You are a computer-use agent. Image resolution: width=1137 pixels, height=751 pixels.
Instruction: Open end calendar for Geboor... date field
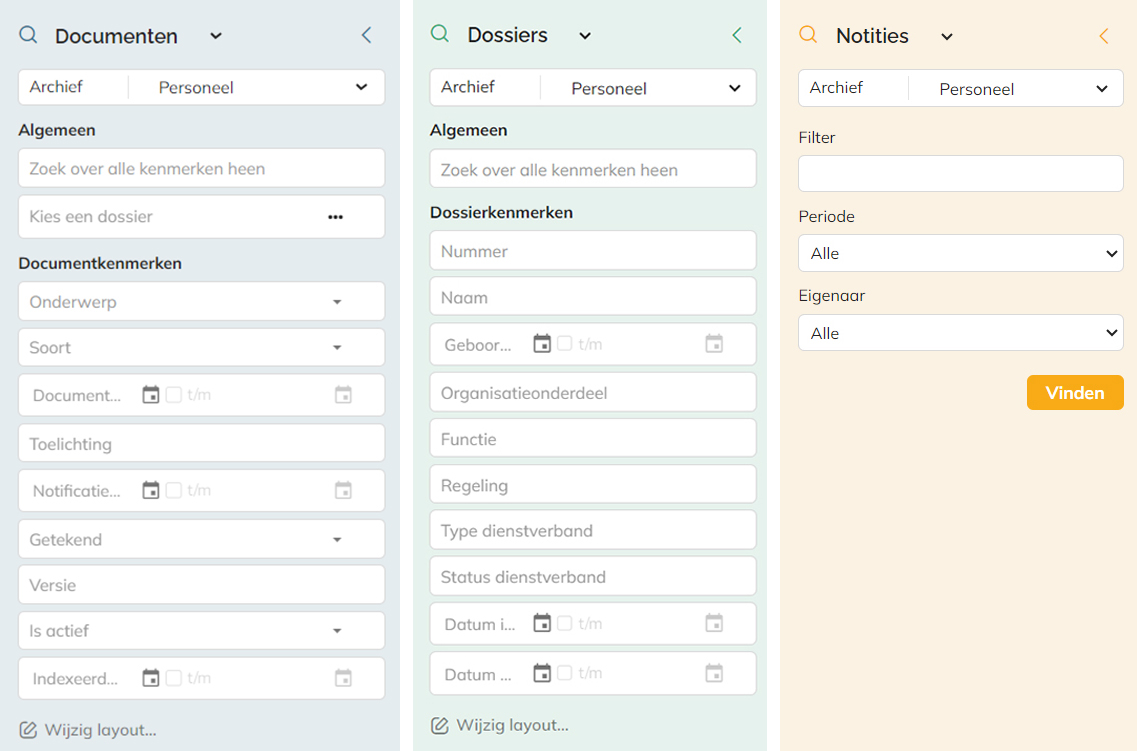(714, 344)
